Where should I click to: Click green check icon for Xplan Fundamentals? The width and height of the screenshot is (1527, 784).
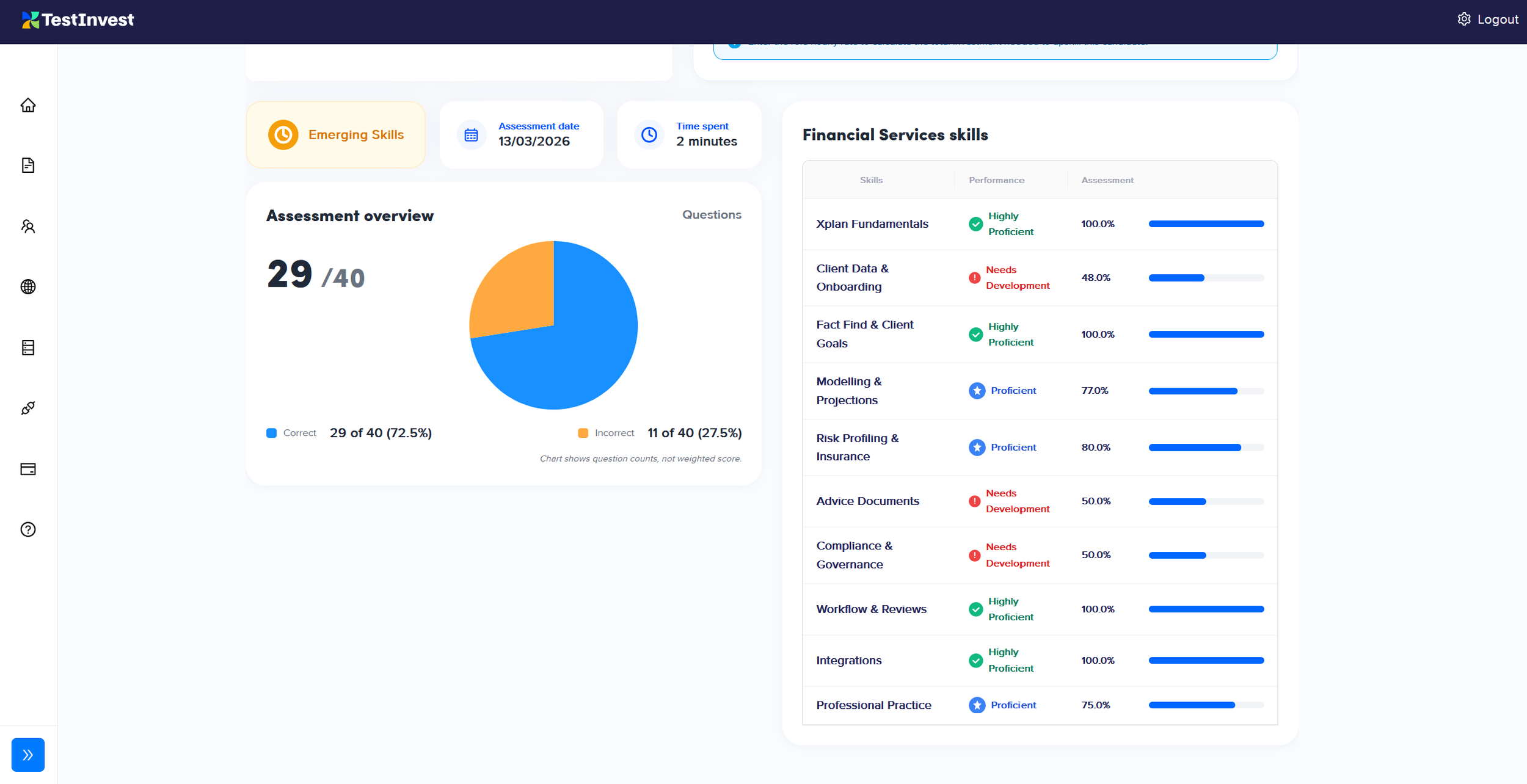click(x=976, y=224)
